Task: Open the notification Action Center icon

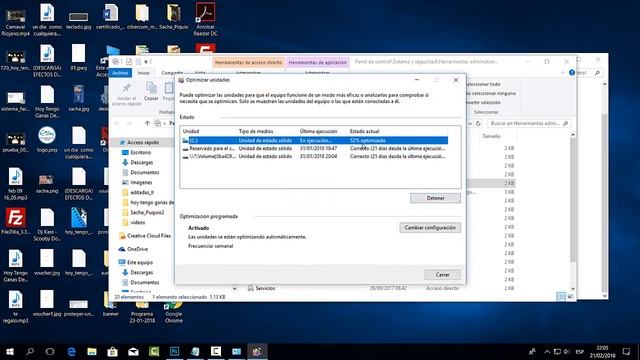Action: (x=627, y=351)
